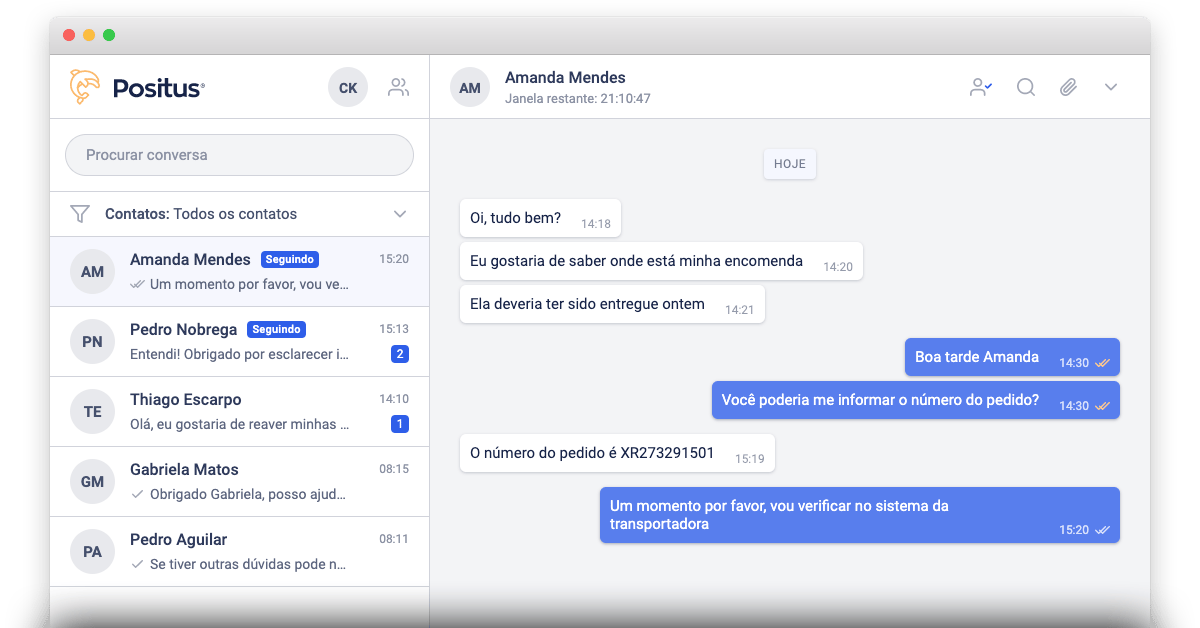Click the HOJE date label
1200x628 pixels.
(790, 164)
